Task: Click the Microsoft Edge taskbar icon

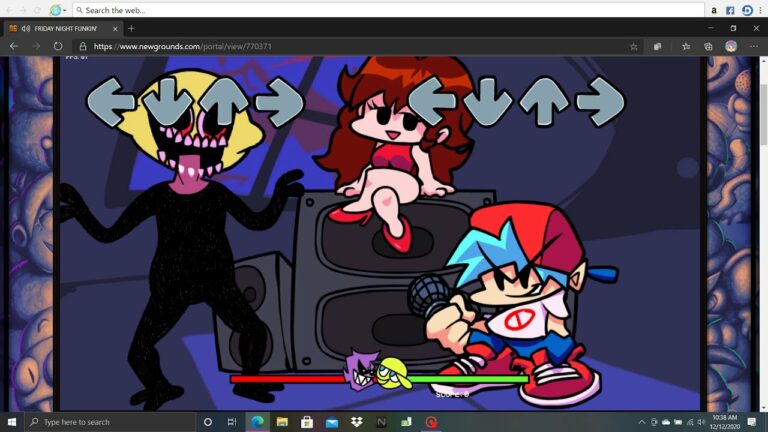Action: coord(258,422)
